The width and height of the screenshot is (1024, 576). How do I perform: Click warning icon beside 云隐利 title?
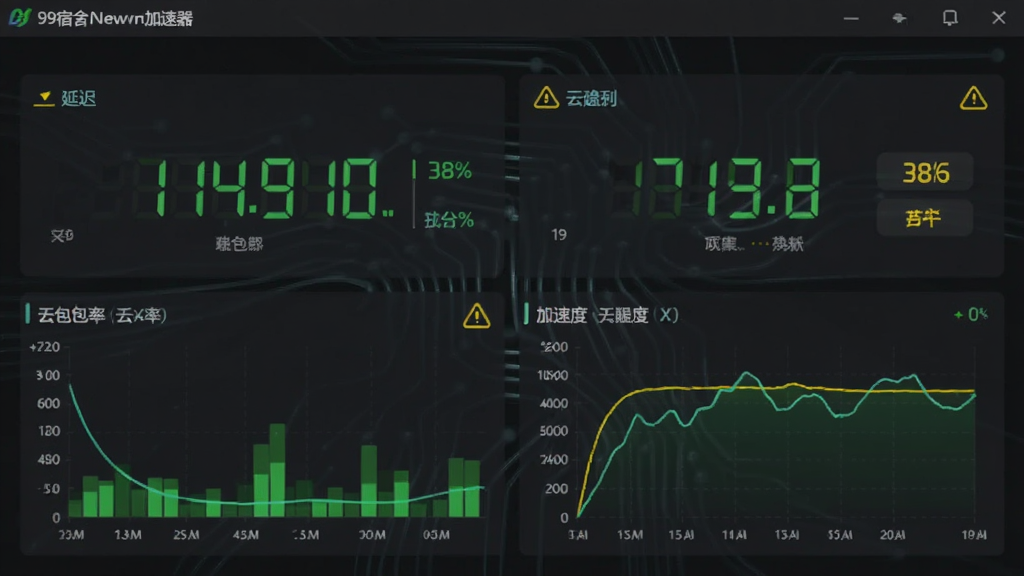coord(546,98)
